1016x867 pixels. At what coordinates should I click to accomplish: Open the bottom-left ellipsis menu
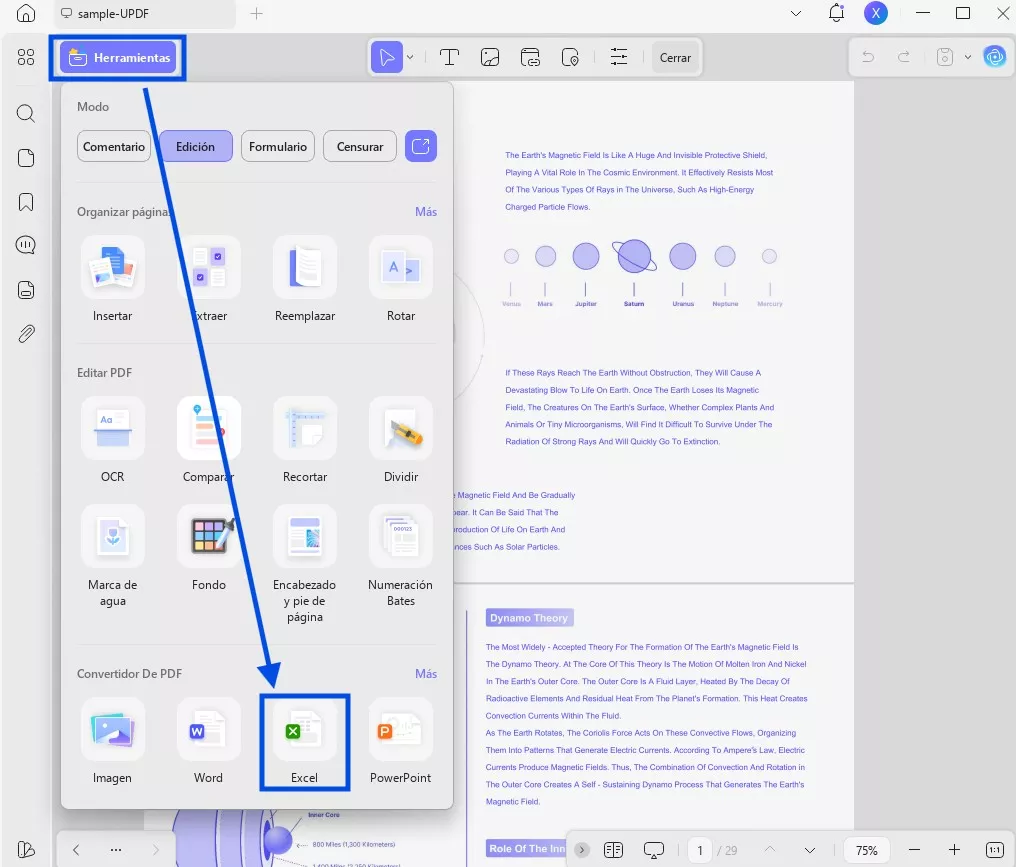tap(116, 850)
